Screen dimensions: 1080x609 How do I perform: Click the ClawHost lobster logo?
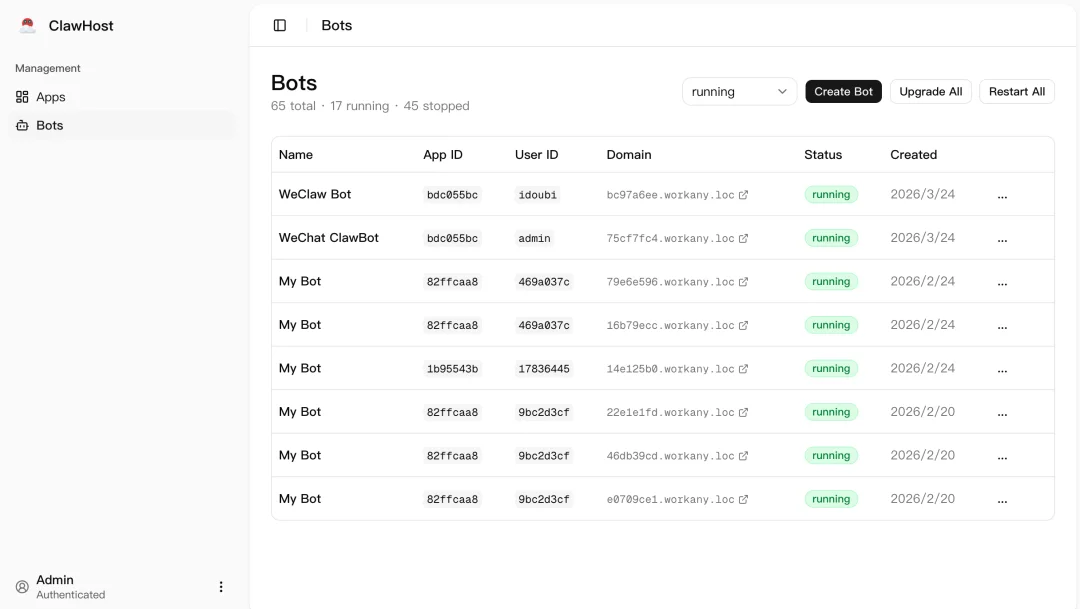(x=27, y=25)
